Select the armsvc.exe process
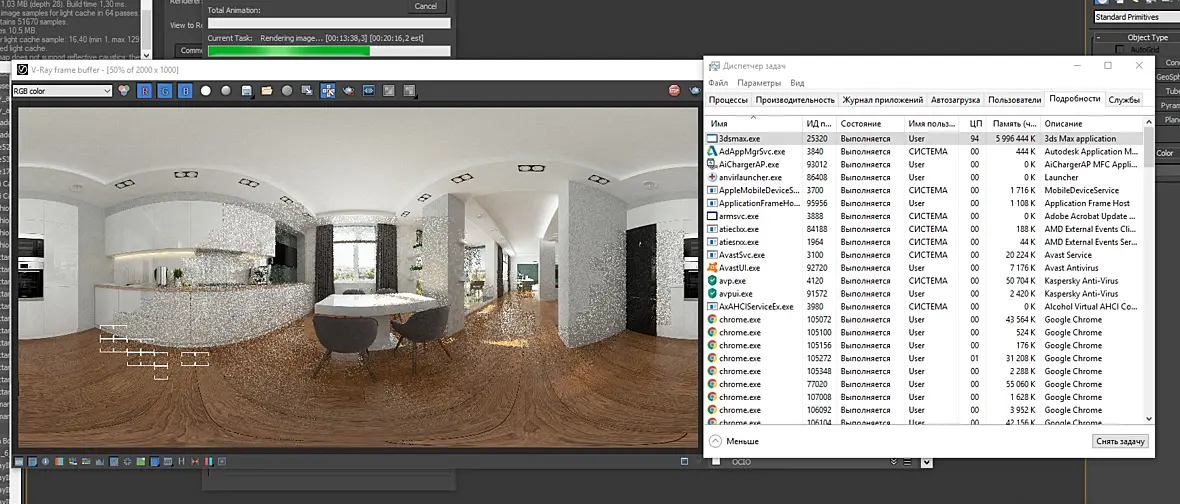This screenshot has height=504, width=1180. pyautogui.click(x=924, y=216)
